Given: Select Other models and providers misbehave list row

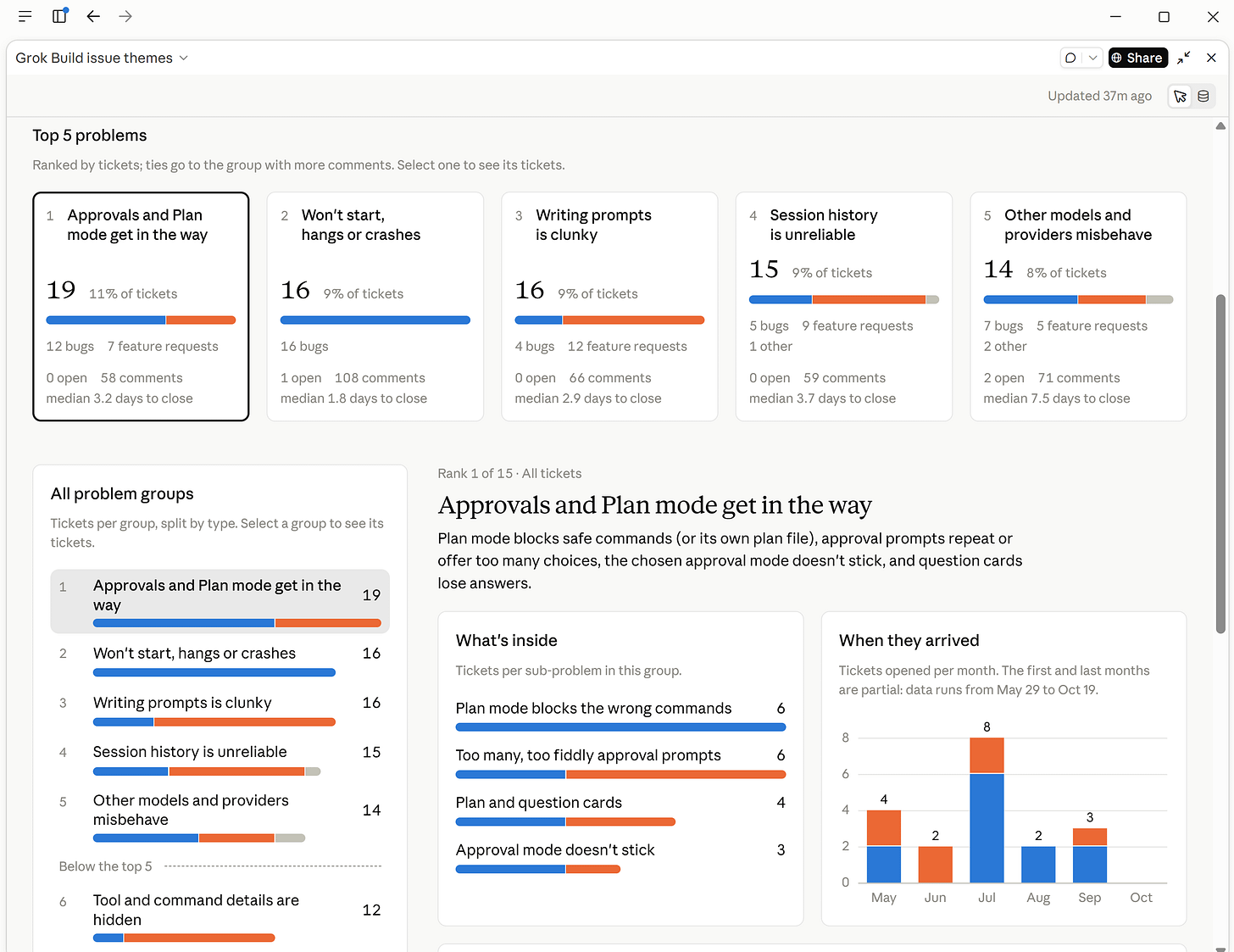Looking at the screenshot, I should pos(220,817).
